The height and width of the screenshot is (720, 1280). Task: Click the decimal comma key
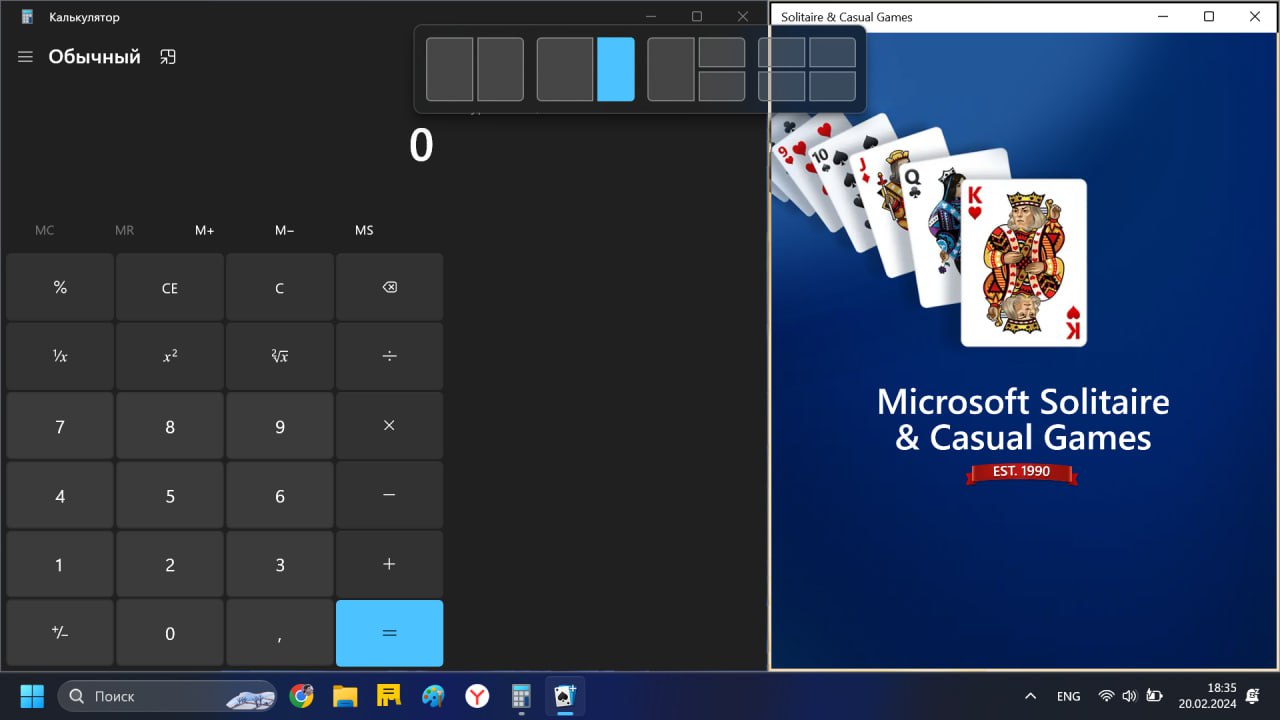[280, 633]
